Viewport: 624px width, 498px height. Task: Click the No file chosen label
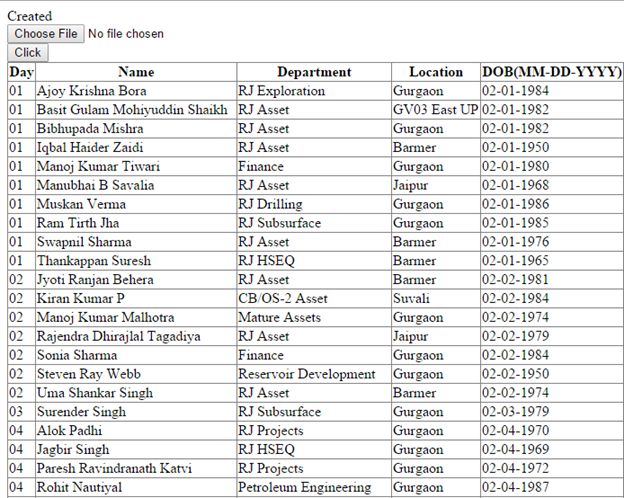click(126, 34)
